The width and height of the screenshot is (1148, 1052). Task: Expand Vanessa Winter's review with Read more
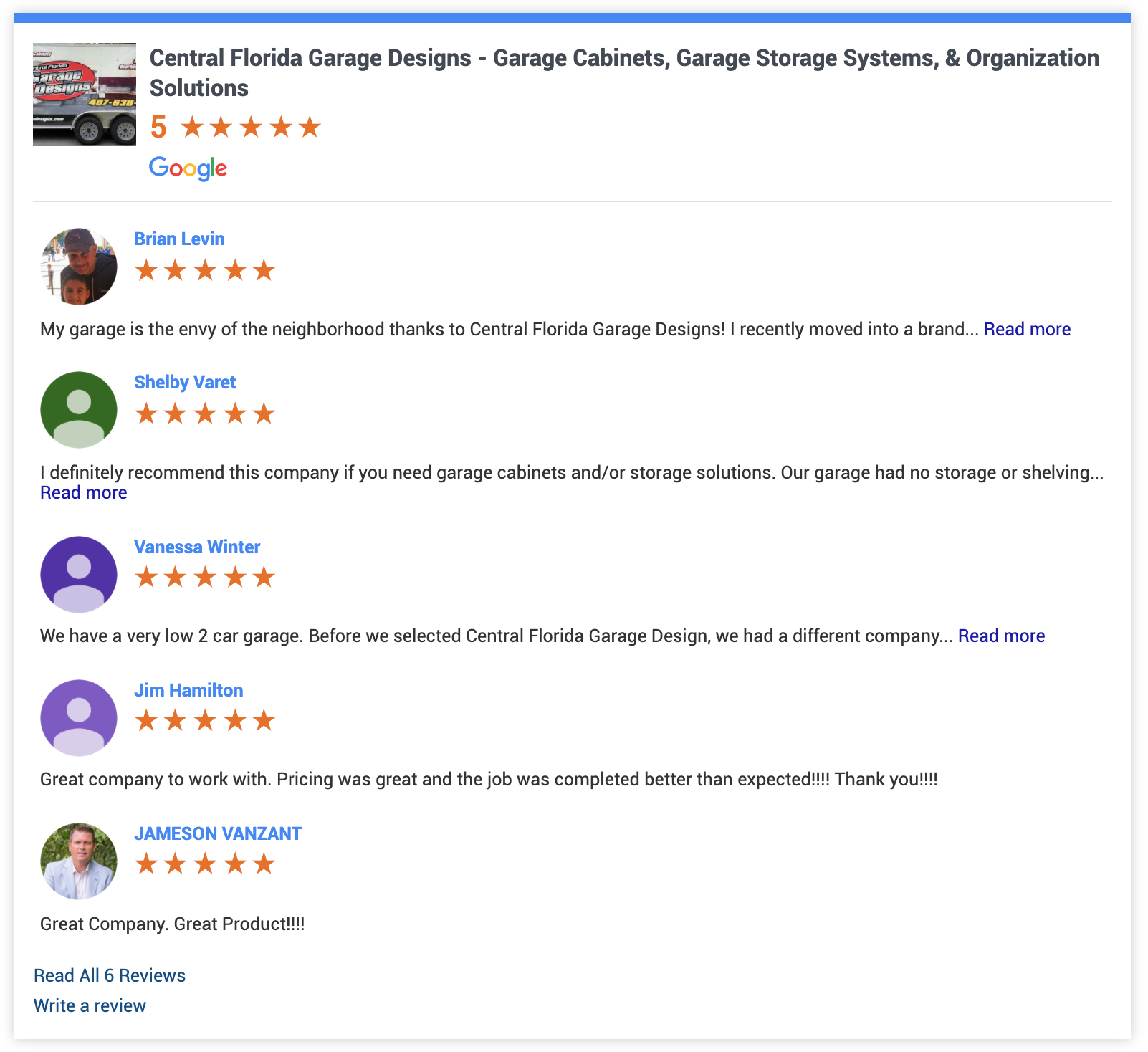(x=1001, y=636)
